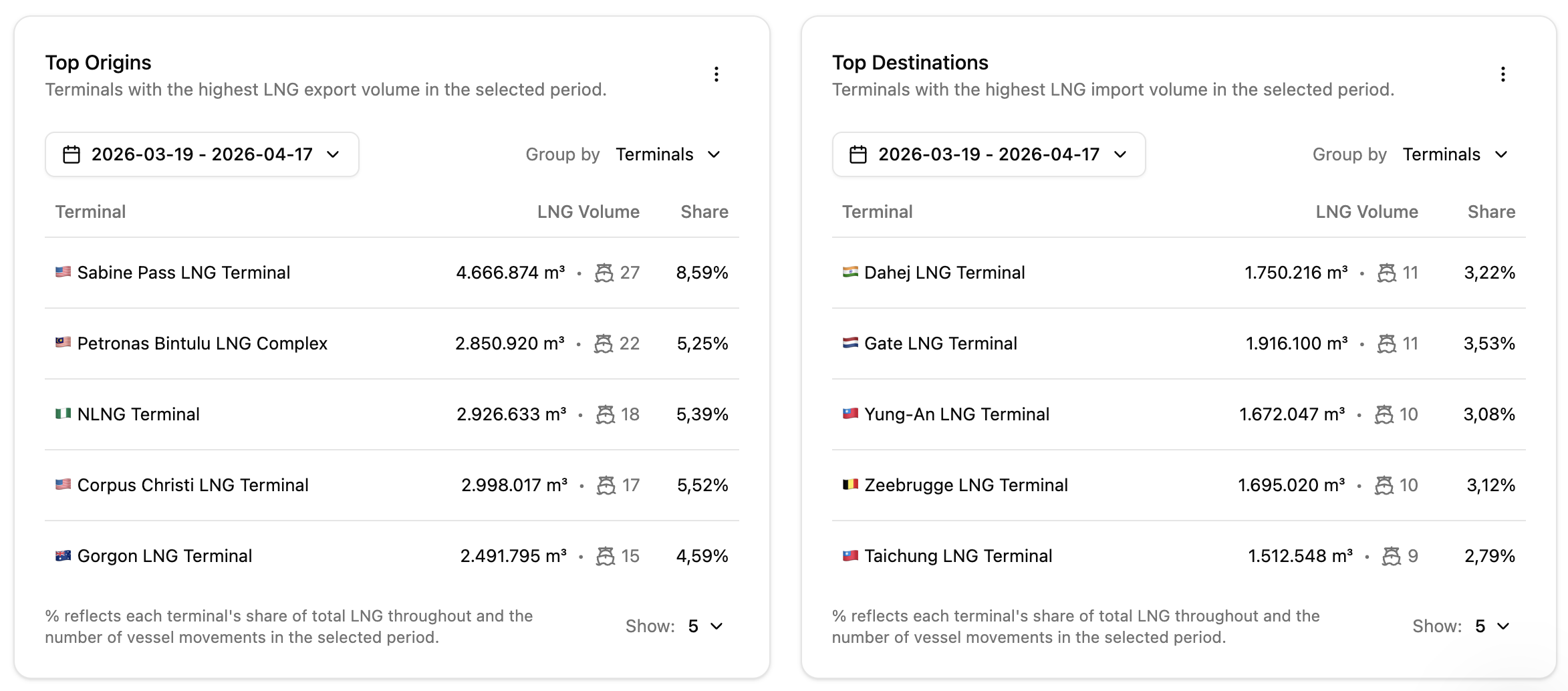
Task: Open the Group by Terminals dropdown in Top Origins
Action: 668,154
